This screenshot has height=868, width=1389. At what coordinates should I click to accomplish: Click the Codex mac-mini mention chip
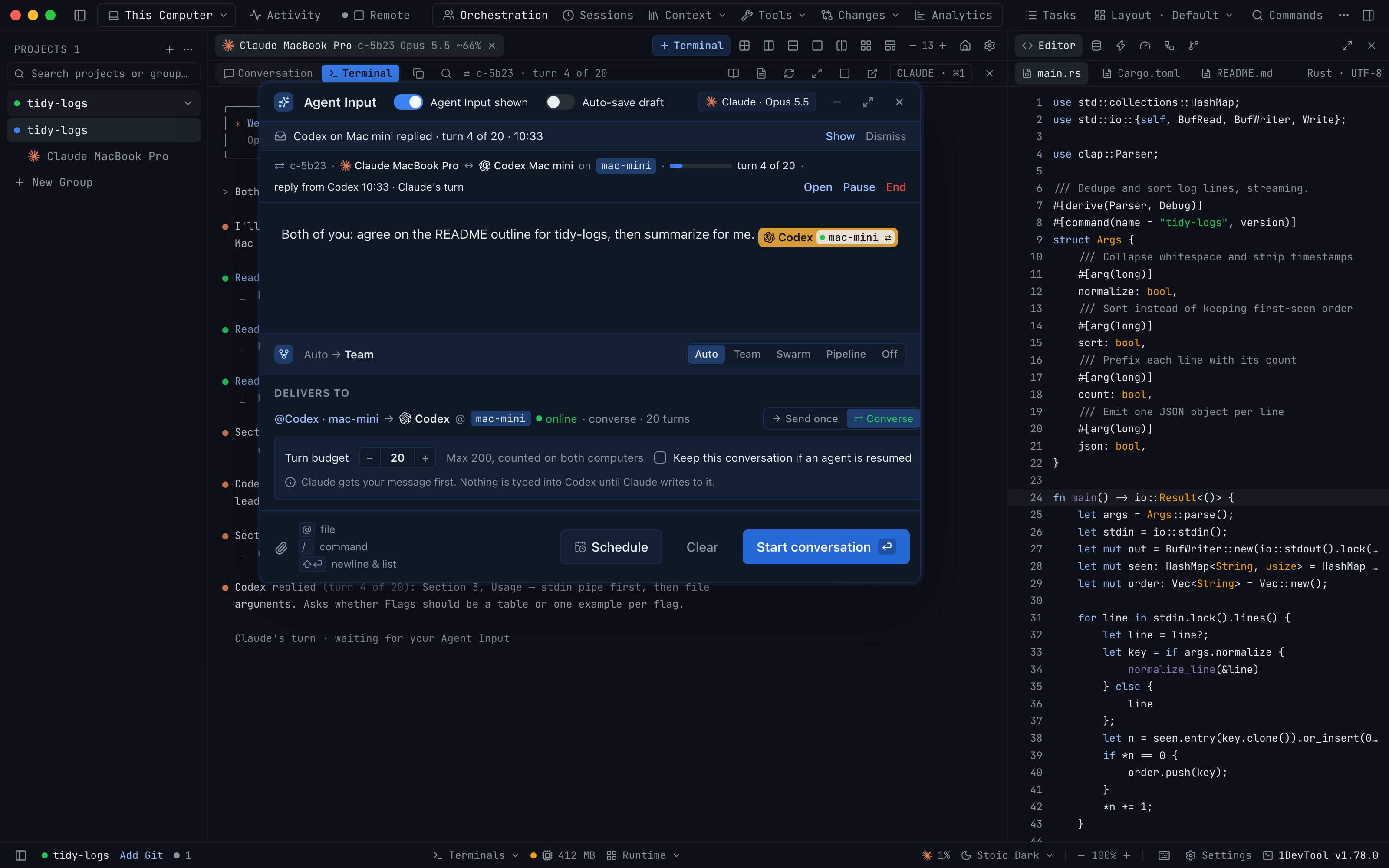[828, 238]
